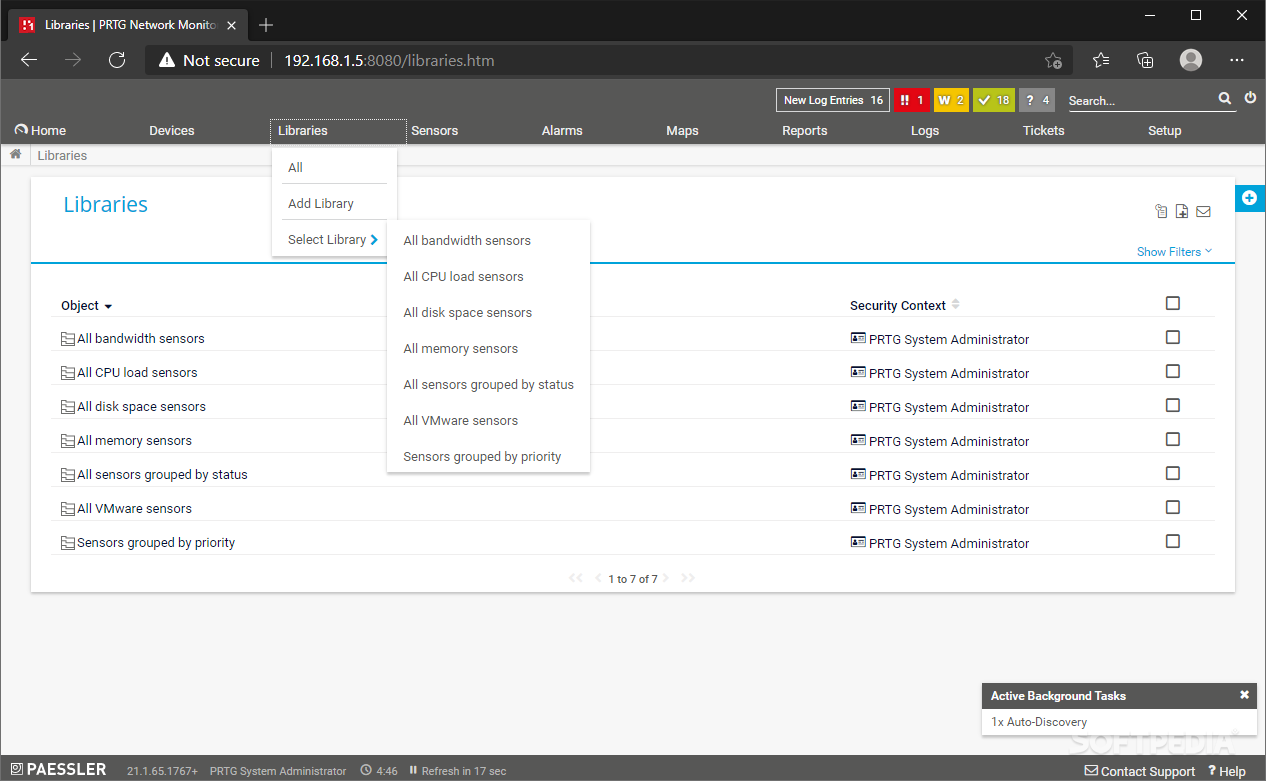Click user card icon in All bandwidth sensors row
Screen dimensions: 1266x781
858,339
